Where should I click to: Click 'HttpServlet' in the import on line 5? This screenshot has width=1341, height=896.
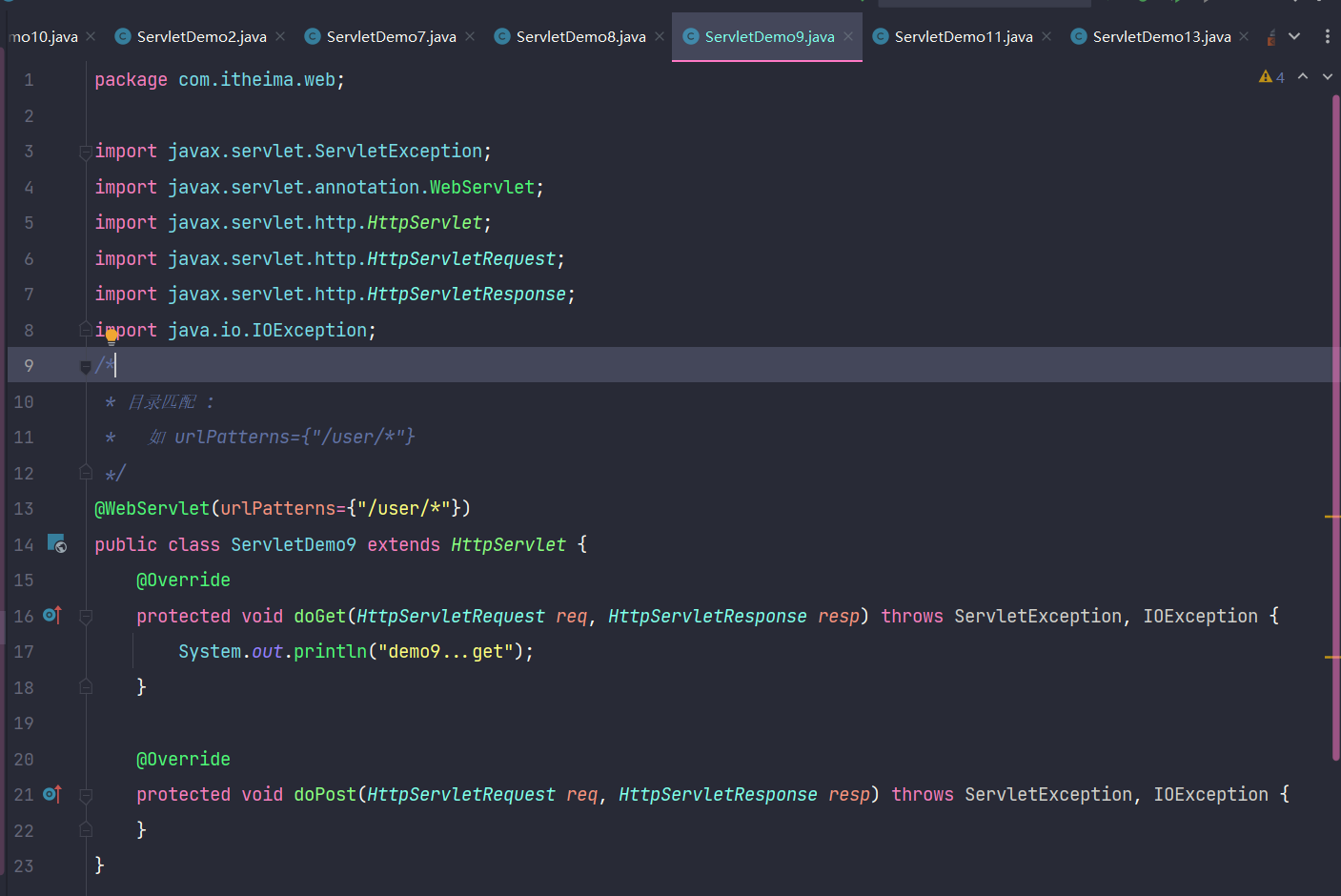(425, 223)
